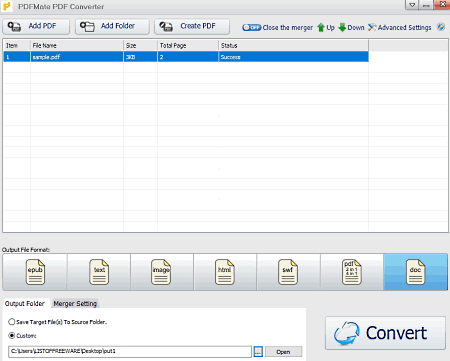Screen dimensions: 450x361
Task: Click the output folder path field
Action: point(130,351)
